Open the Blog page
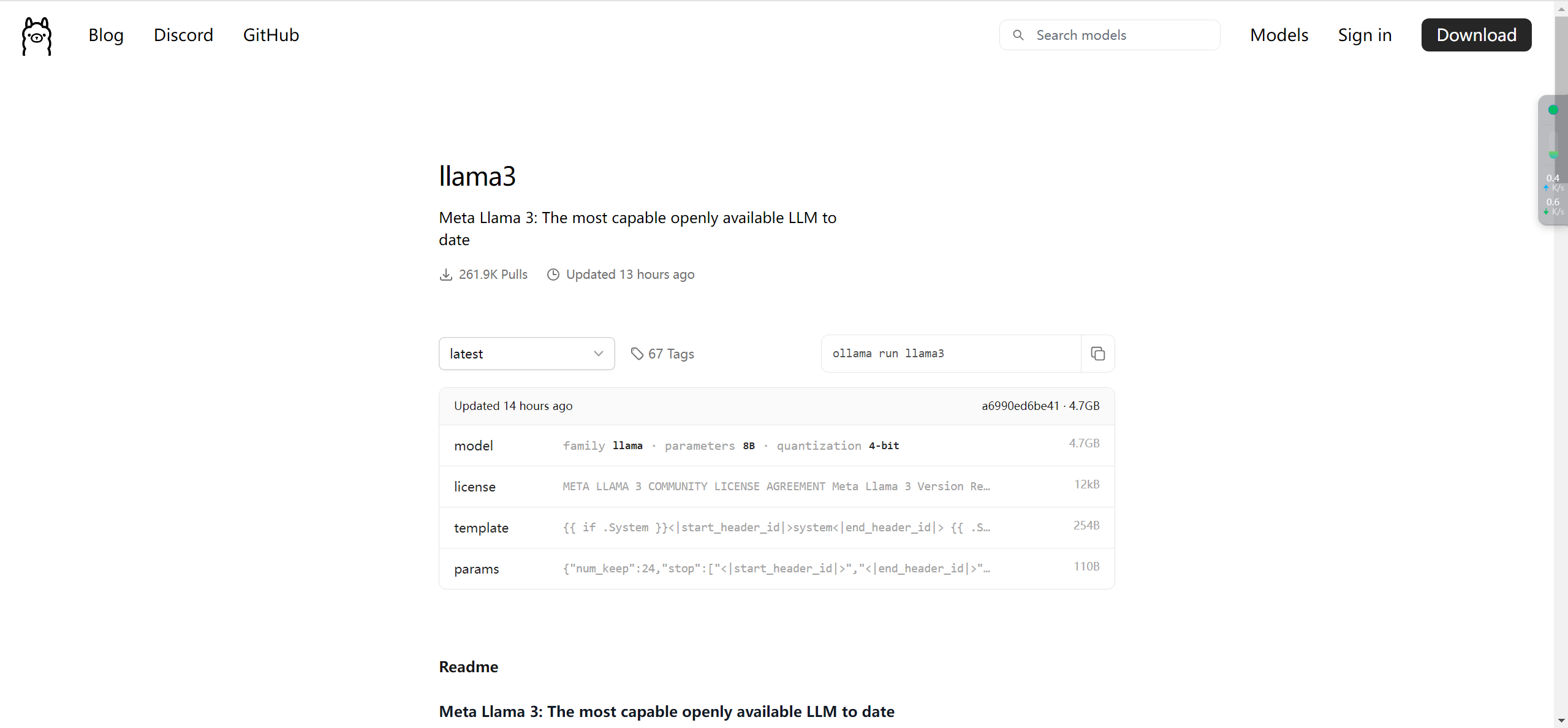 point(106,35)
